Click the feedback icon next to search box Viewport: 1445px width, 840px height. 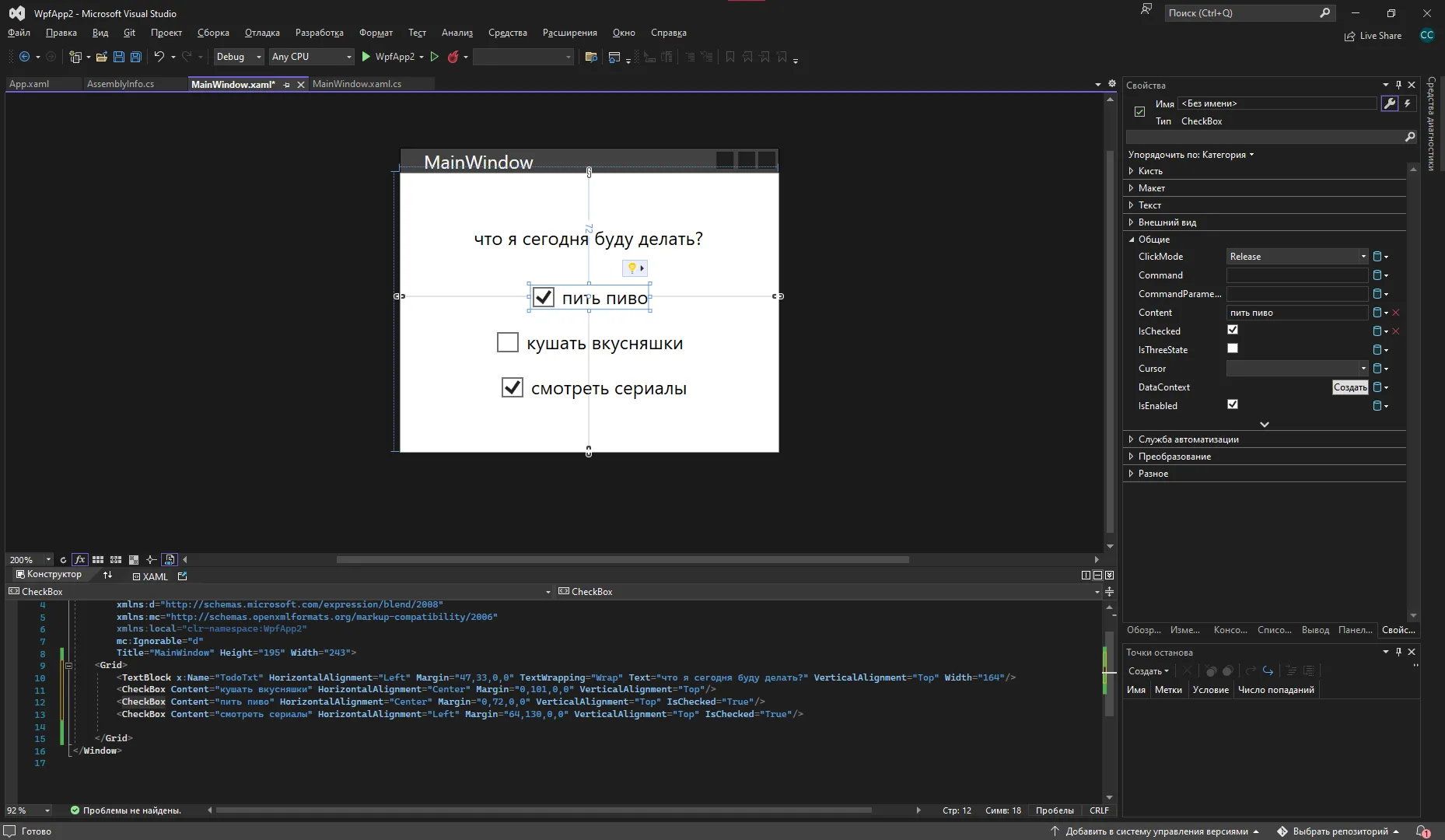coord(1146,10)
